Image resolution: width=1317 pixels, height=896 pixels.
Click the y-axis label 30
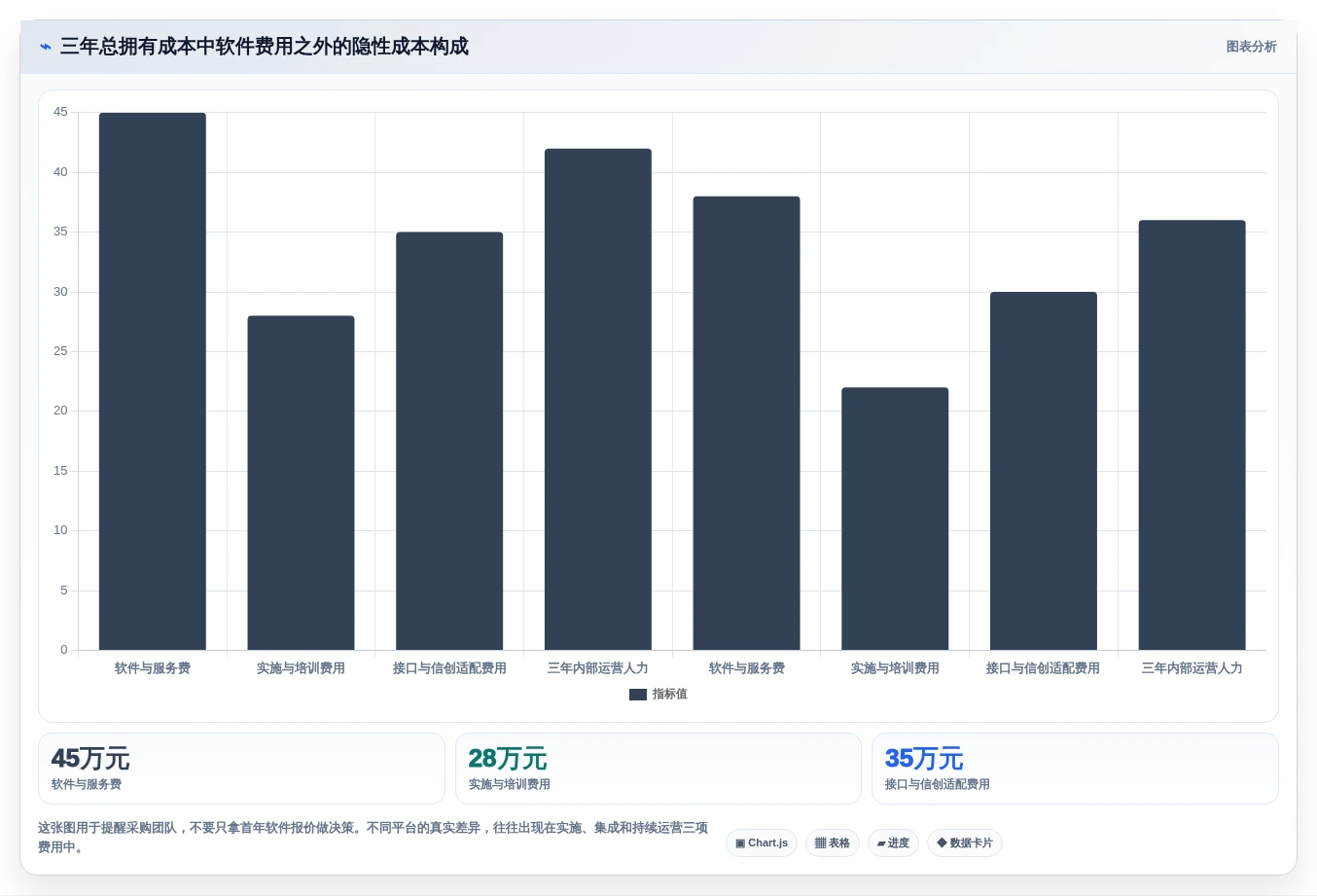pyautogui.click(x=60, y=292)
